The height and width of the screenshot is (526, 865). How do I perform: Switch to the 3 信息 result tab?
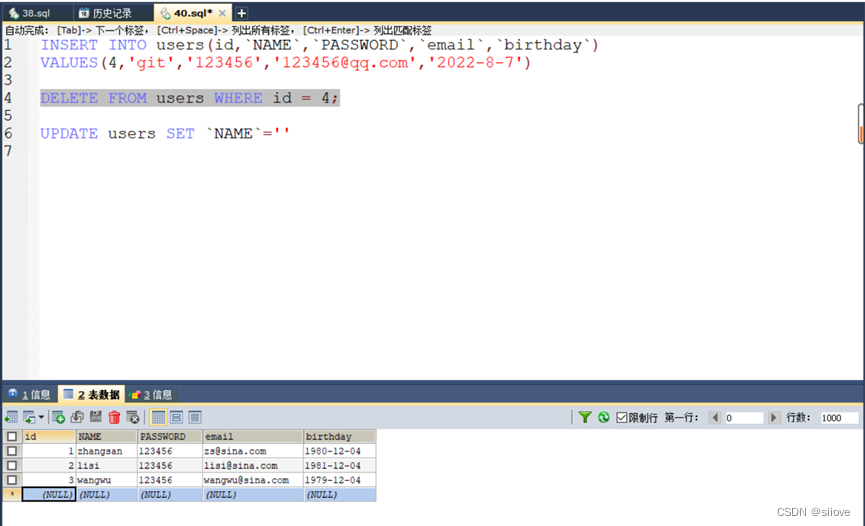pyautogui.click(x=151, y=394)
